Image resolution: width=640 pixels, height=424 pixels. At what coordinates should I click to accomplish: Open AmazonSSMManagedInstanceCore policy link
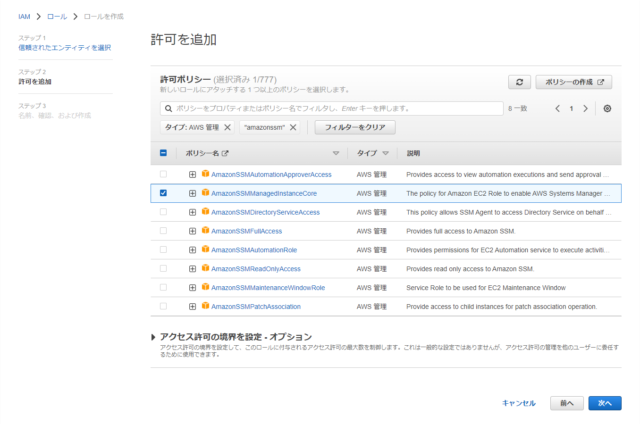(x=264, y=193)
